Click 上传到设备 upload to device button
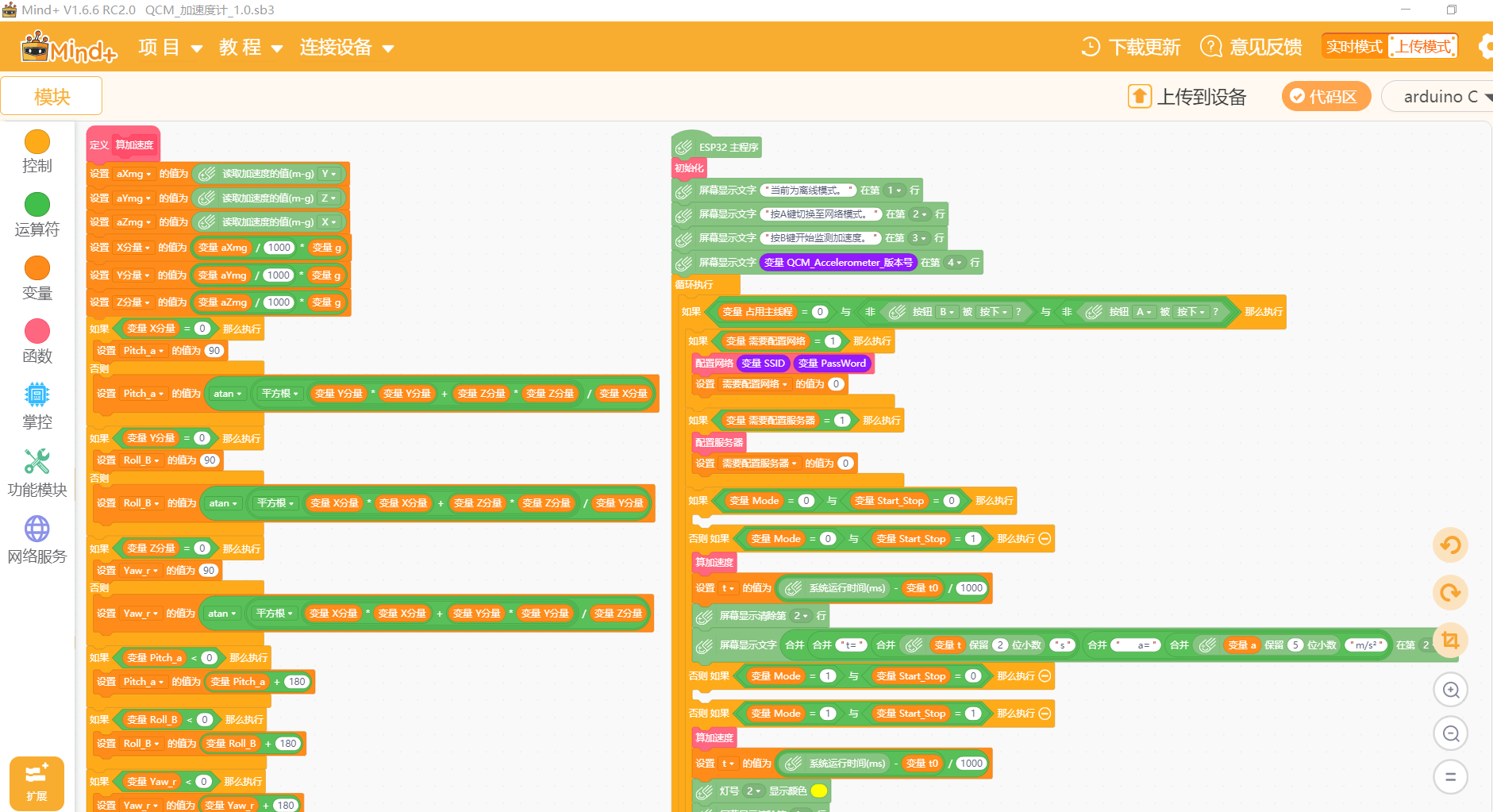 point(1187,96)
